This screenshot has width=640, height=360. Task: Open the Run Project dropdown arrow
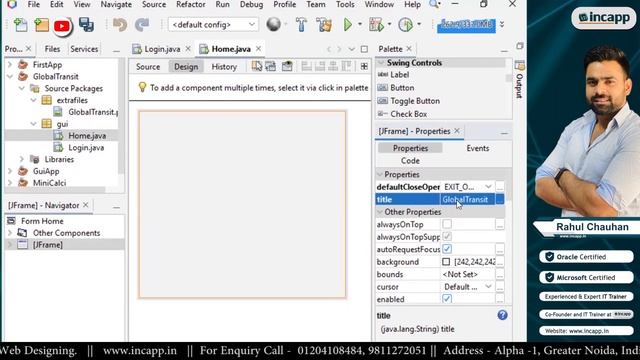pyautogui.click(x=360, y=24)
